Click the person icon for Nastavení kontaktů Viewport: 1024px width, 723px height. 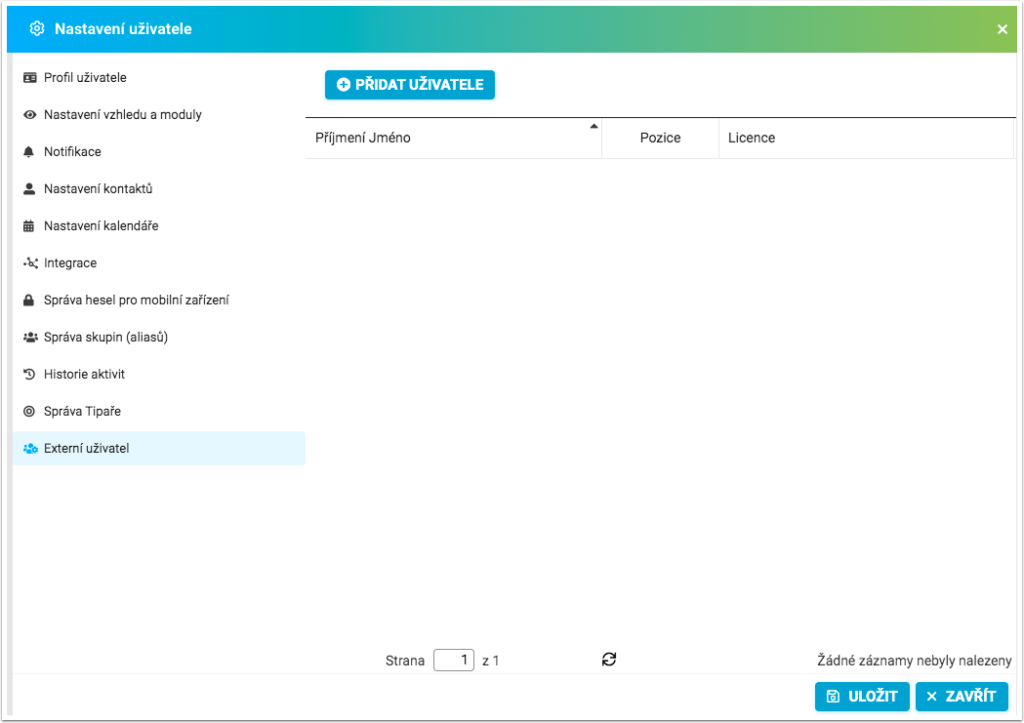pyautogui.click(x=29, y=189)
